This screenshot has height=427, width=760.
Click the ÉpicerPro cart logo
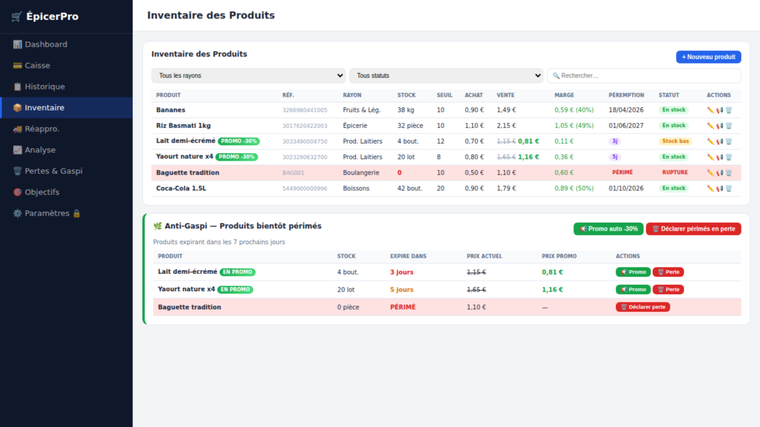coord(16,17)
